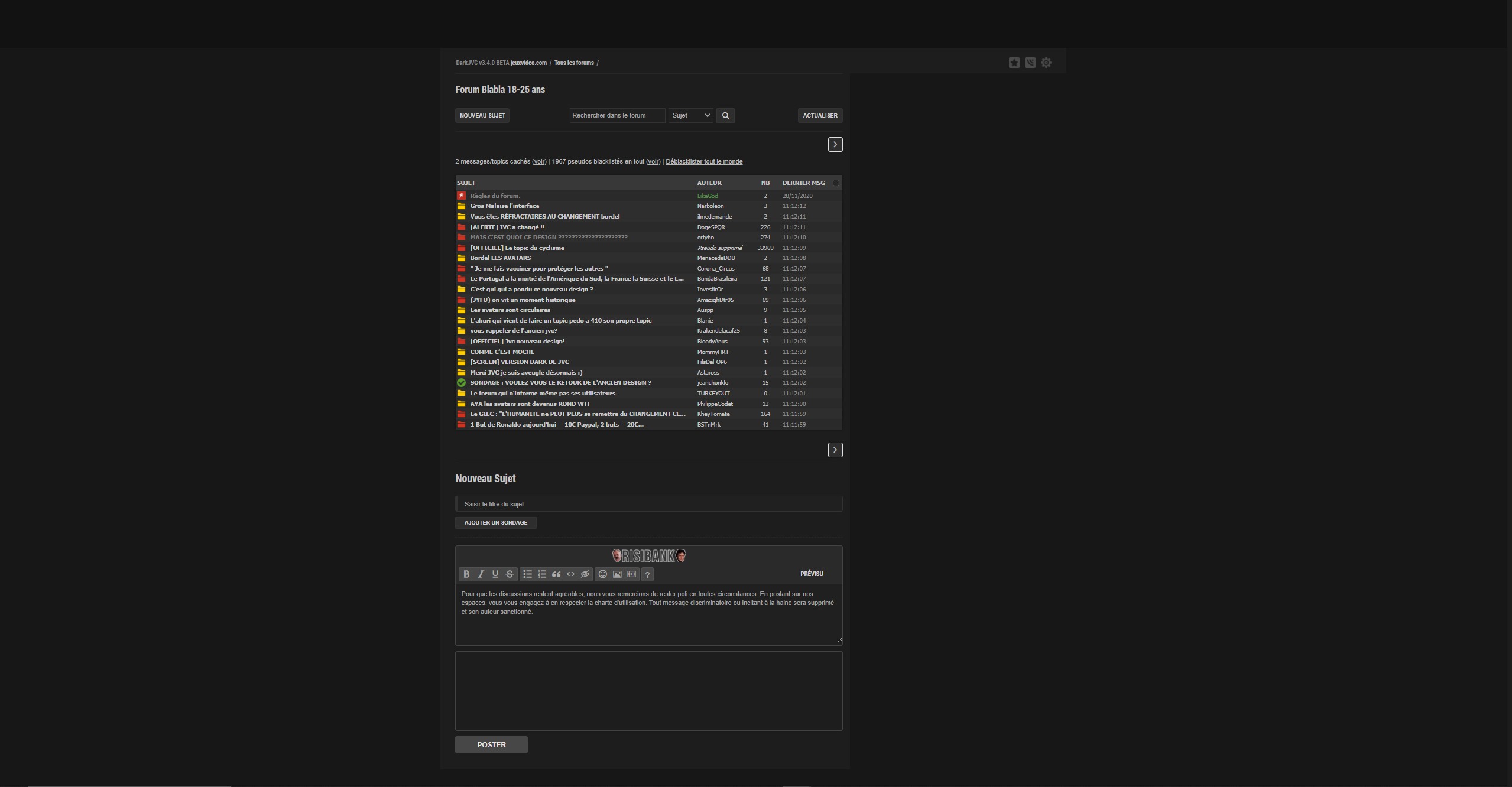Click NOUVEAU SUJET button
This screenshot has width=1512, height=787.
(482, 116)
